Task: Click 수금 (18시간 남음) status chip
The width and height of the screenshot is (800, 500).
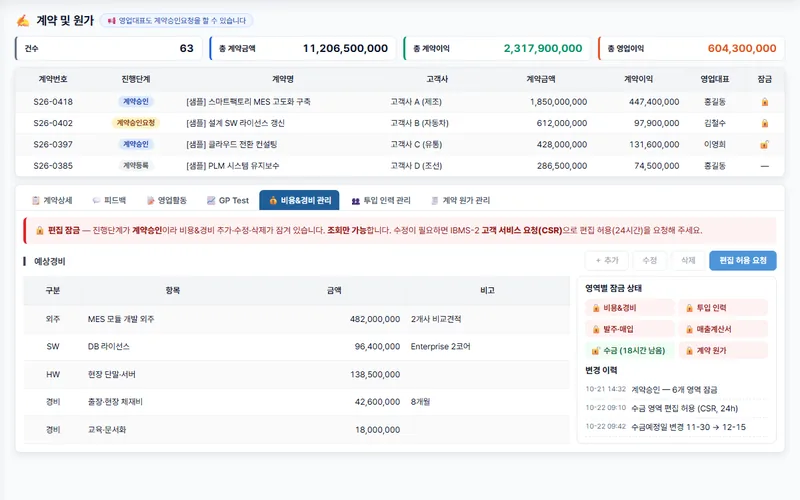Action: (x=630, y=351)
